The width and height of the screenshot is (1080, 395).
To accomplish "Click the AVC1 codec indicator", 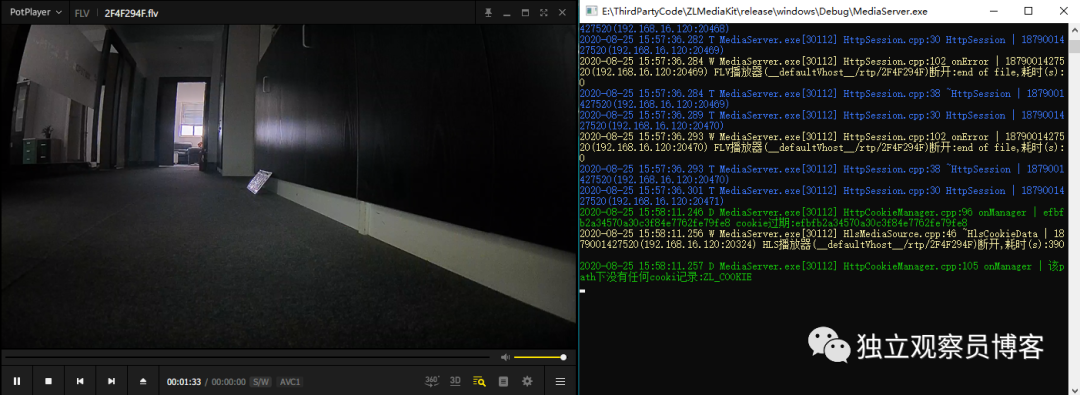I will [x=290, y=382].
